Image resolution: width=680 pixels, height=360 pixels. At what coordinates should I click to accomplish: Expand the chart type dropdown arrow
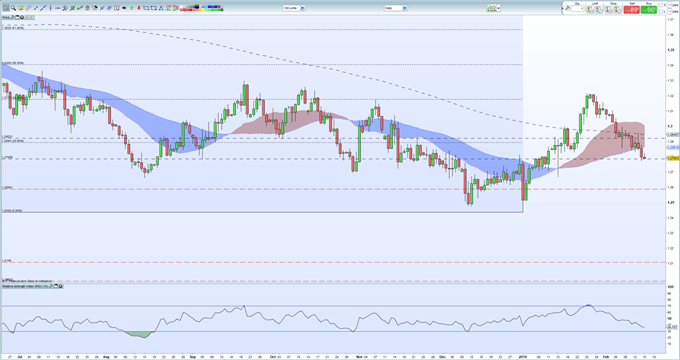499,8
